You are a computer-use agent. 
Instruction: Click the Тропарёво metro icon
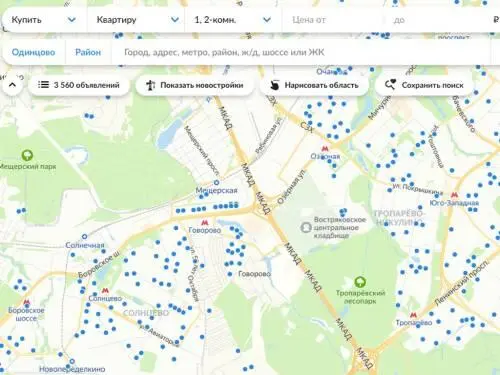pyautogui.click(x=413, y=315)
